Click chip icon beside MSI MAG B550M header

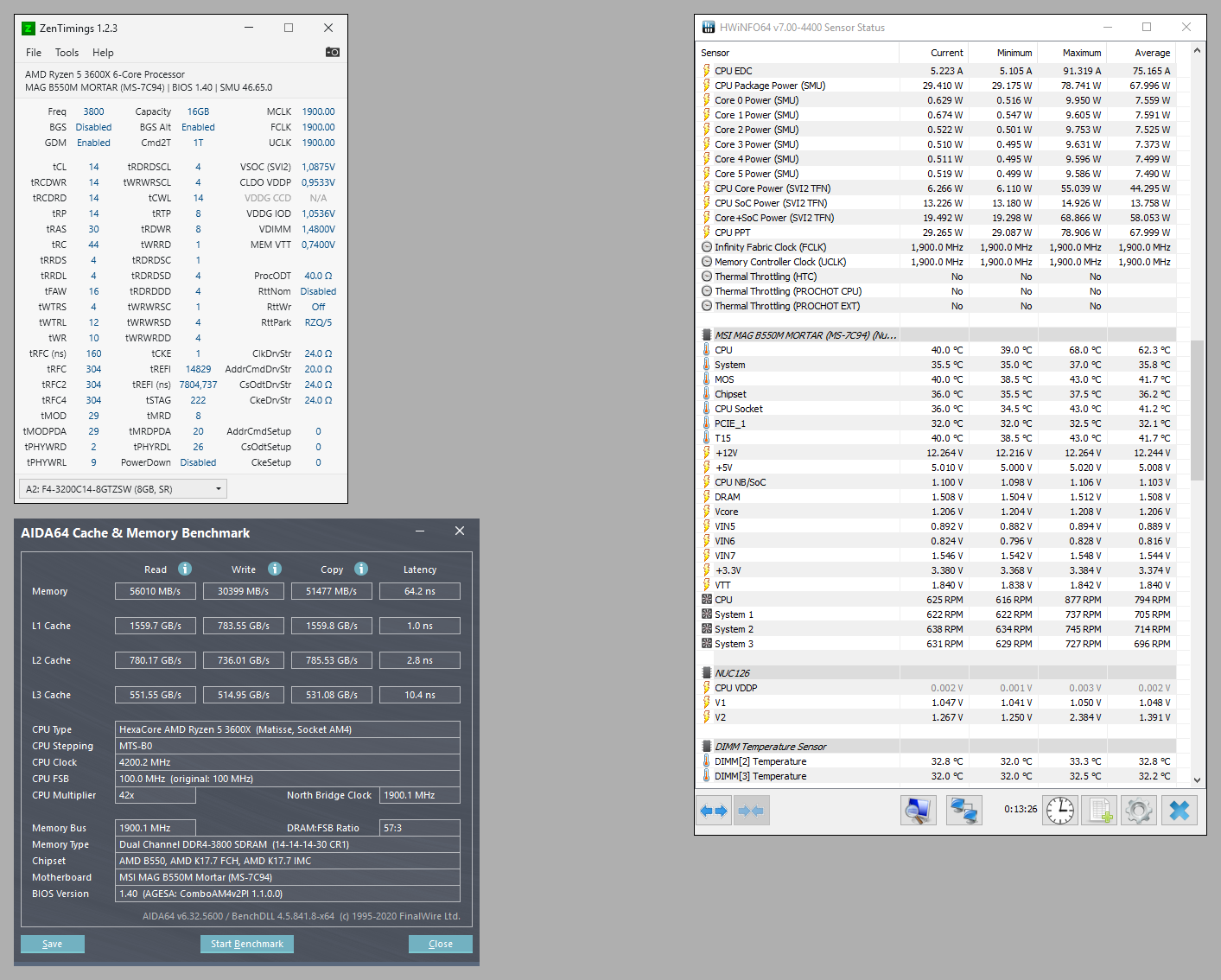[x=707, y=335]
